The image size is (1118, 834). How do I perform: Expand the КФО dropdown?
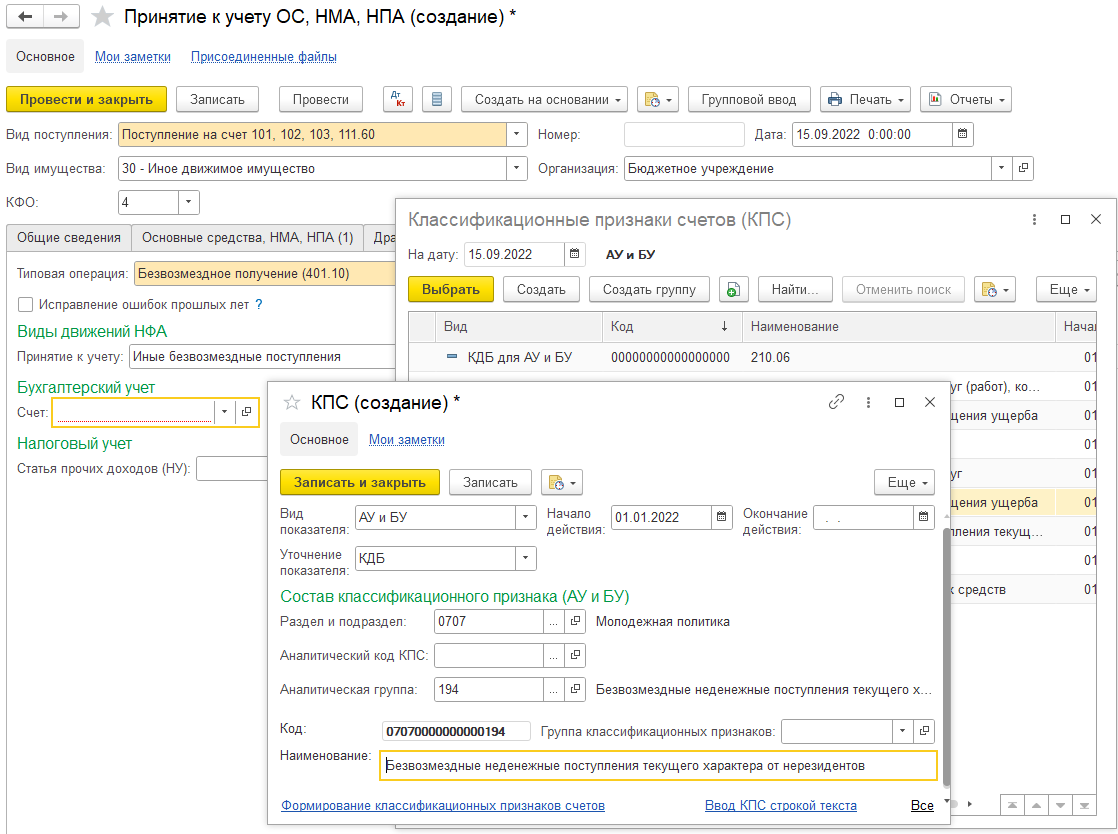tap(188, 202)
